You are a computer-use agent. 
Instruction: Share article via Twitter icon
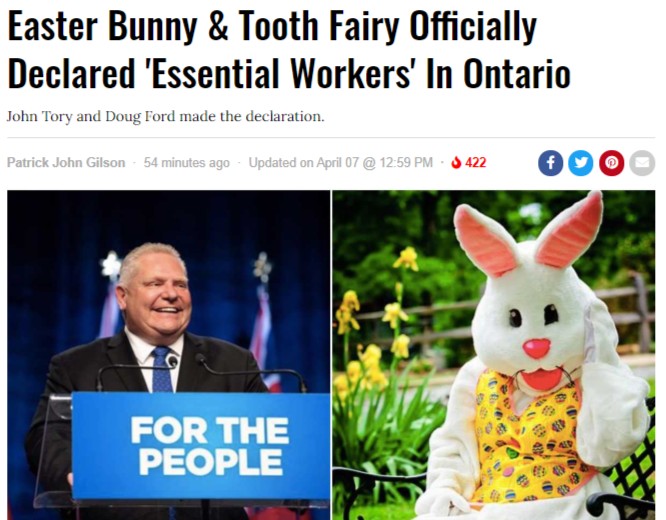click(x=581, y=163)
